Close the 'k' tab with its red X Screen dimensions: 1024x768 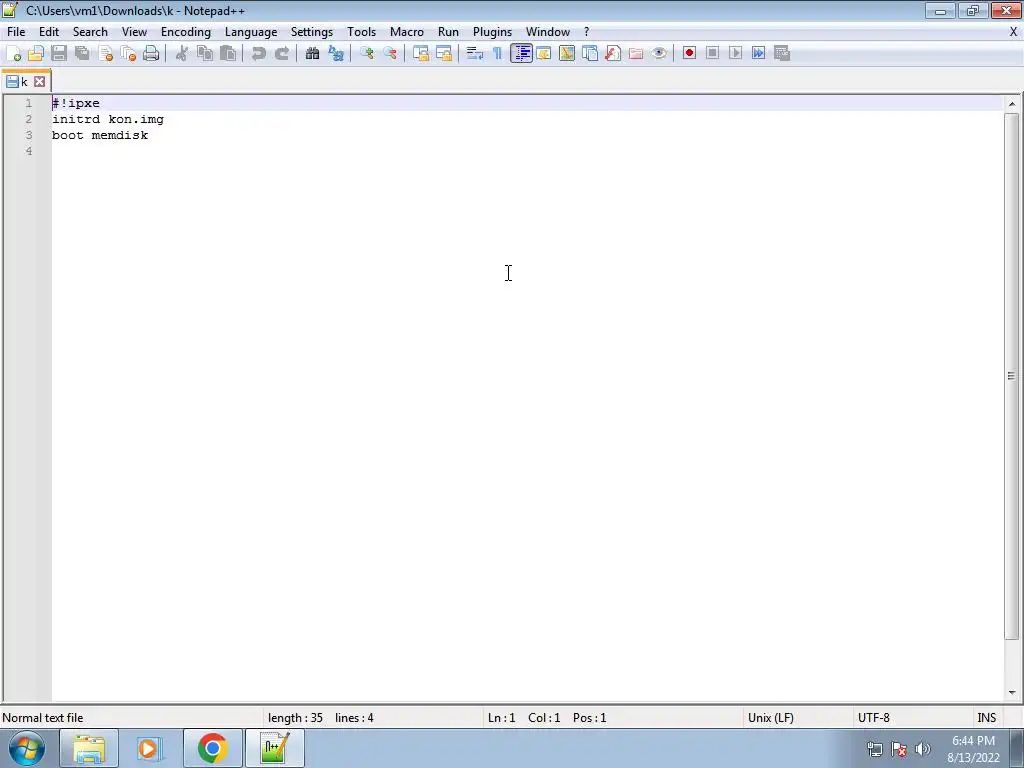(40, 82)
